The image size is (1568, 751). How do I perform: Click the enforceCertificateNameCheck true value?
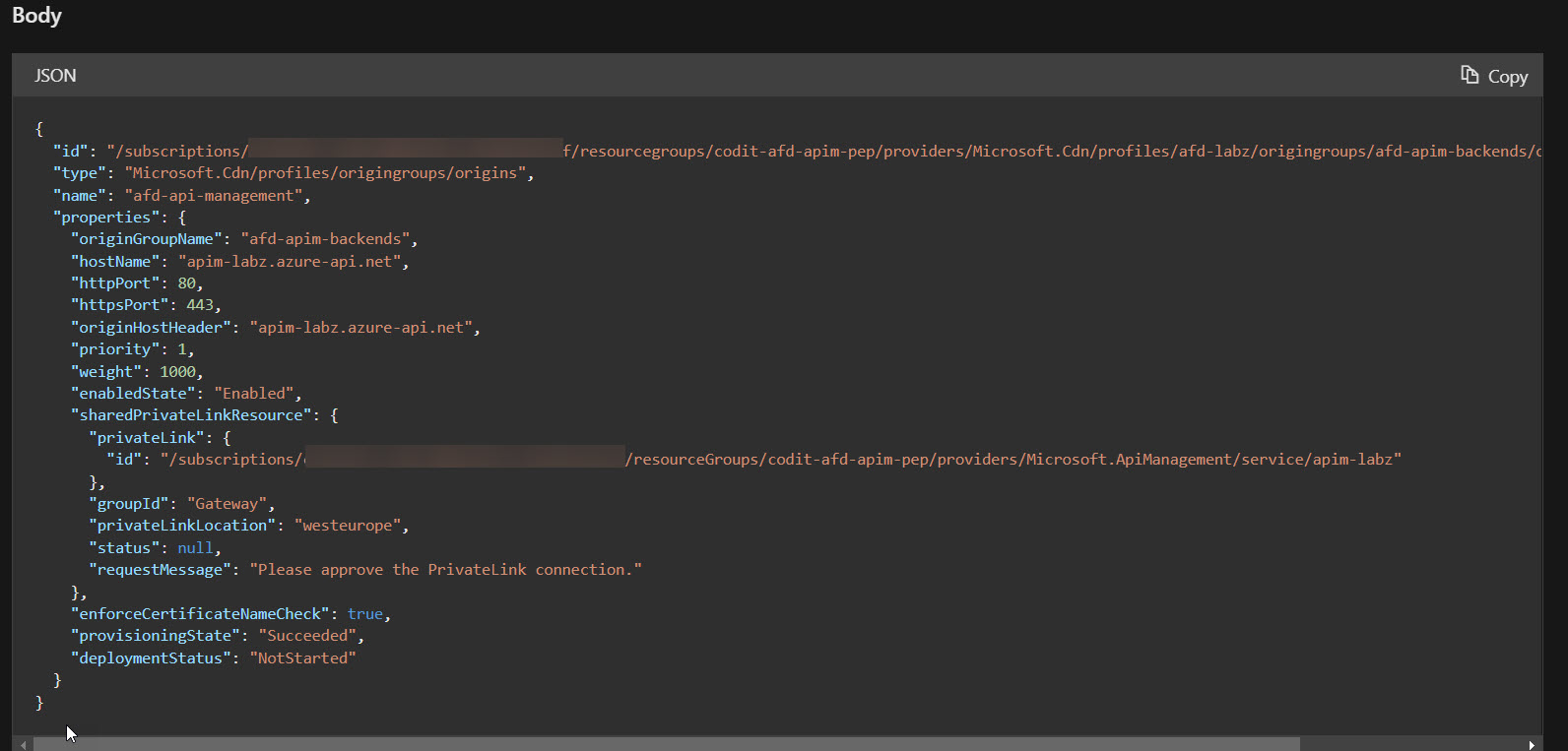coord(365,614)
